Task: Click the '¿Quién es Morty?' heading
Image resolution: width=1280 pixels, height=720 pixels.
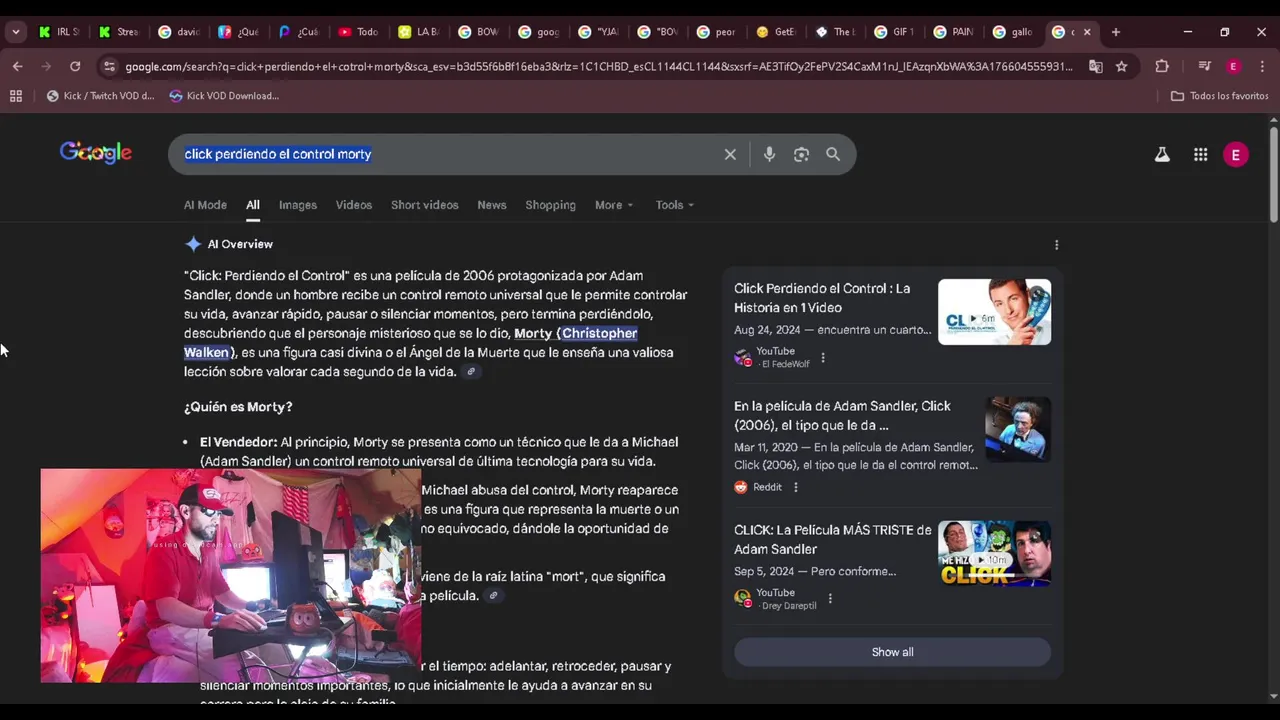Action: click(238, 407)
